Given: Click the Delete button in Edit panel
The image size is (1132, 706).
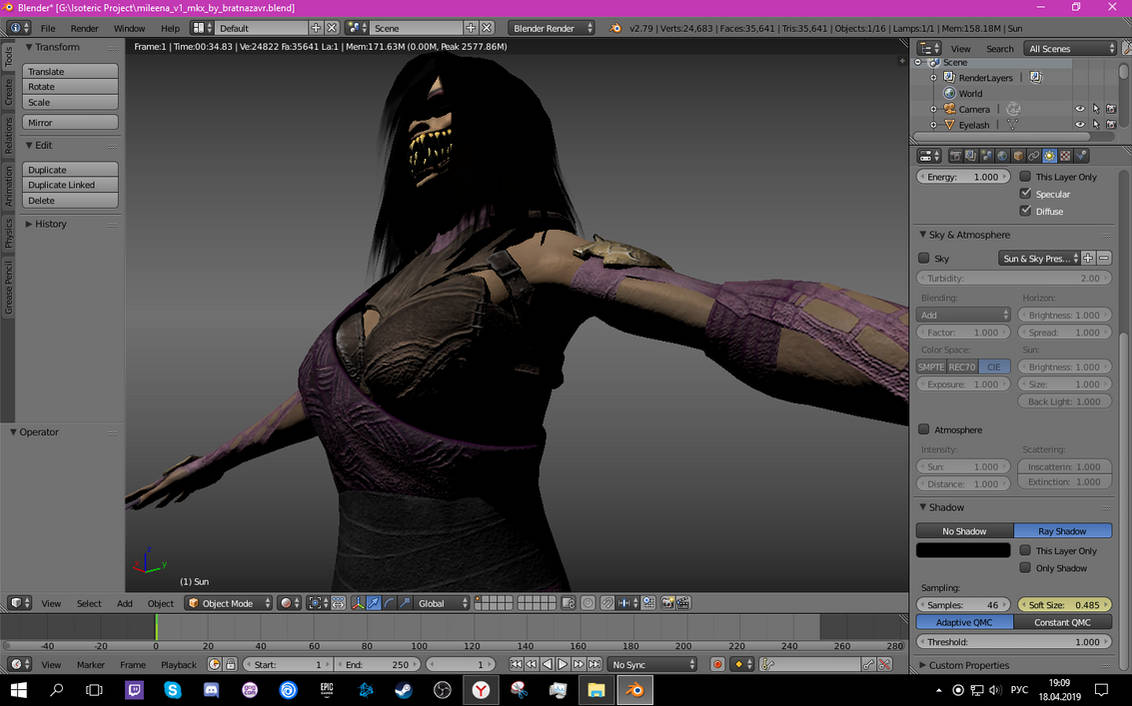Looking at the screenshot, I should pos(70,201).
